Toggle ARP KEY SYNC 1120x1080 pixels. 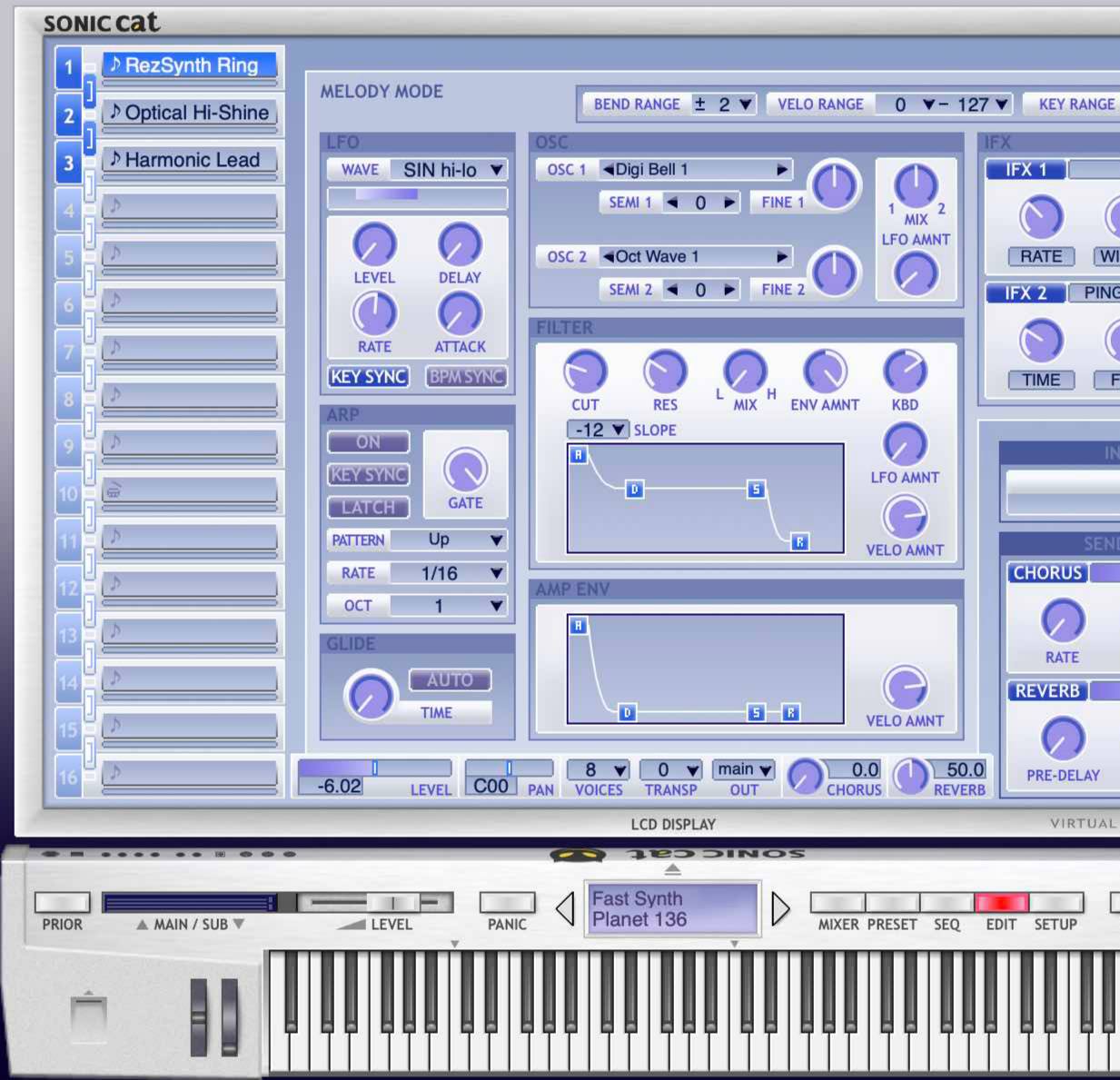368,475
